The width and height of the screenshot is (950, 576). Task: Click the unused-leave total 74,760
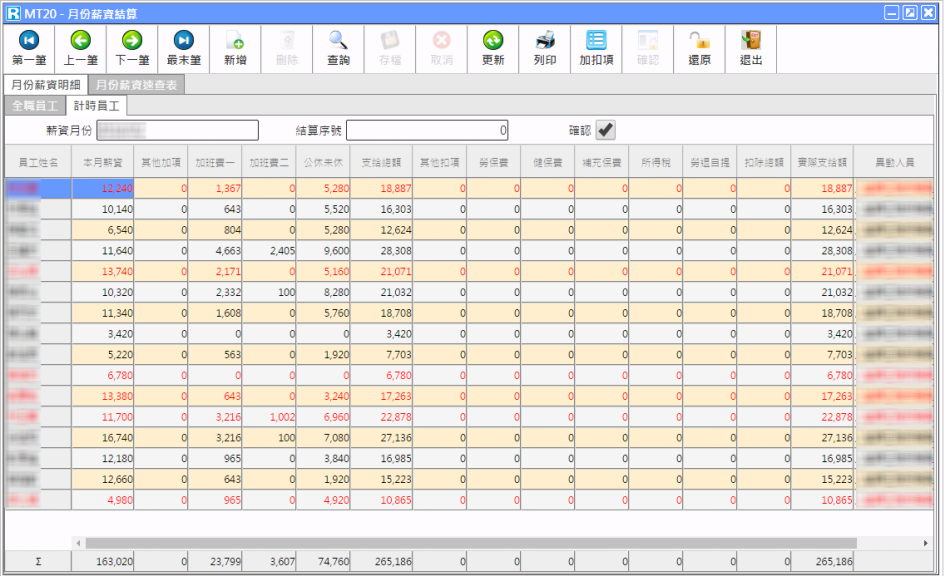[x=323, y=561]
